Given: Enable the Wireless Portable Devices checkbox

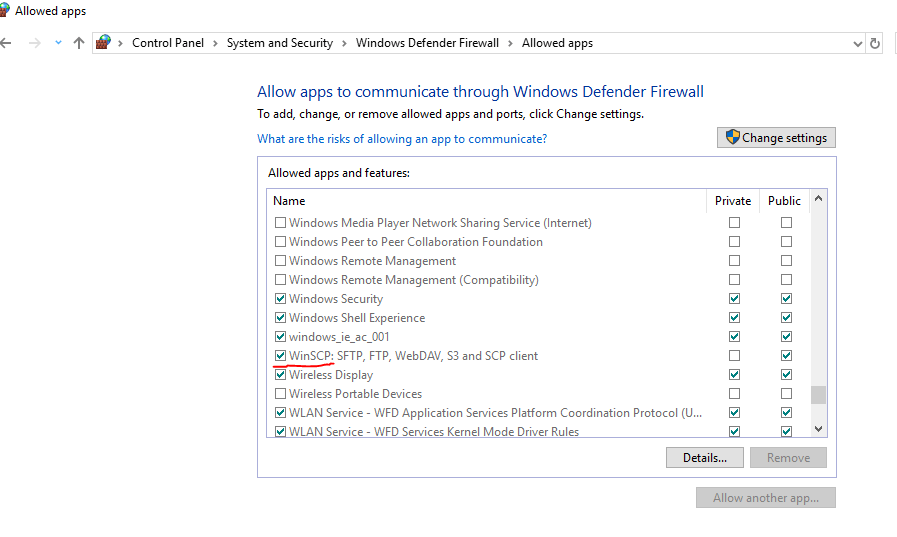Looking at the screenshot, I should tap(280, 393).
